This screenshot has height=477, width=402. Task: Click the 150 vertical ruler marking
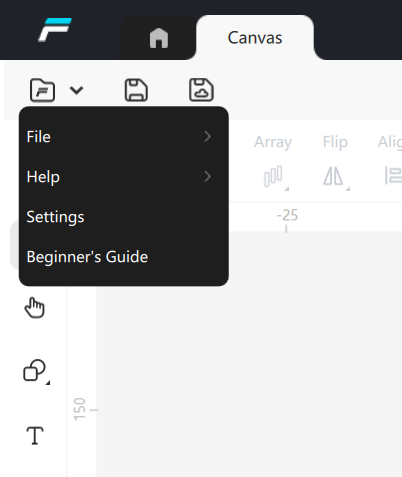tap(80, 409)
